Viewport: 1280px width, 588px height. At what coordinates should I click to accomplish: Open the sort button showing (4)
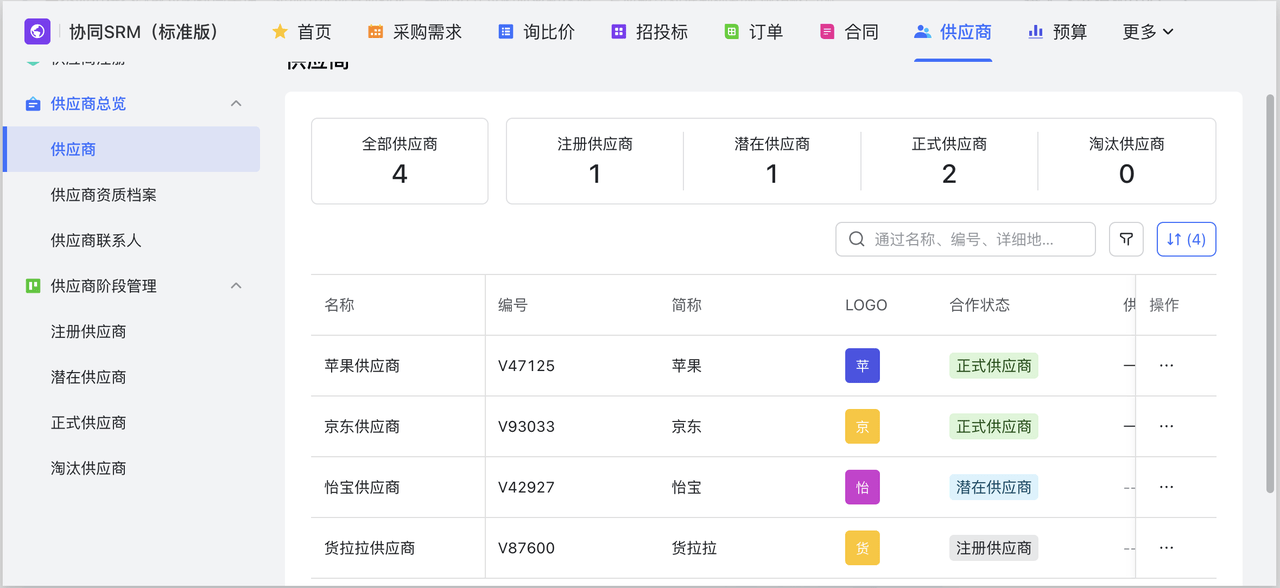(x=1186, y=239)
